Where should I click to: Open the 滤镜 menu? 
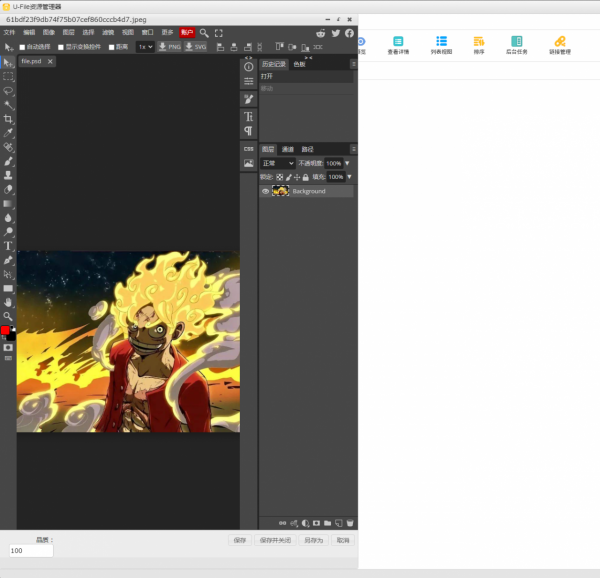[108, 33]
